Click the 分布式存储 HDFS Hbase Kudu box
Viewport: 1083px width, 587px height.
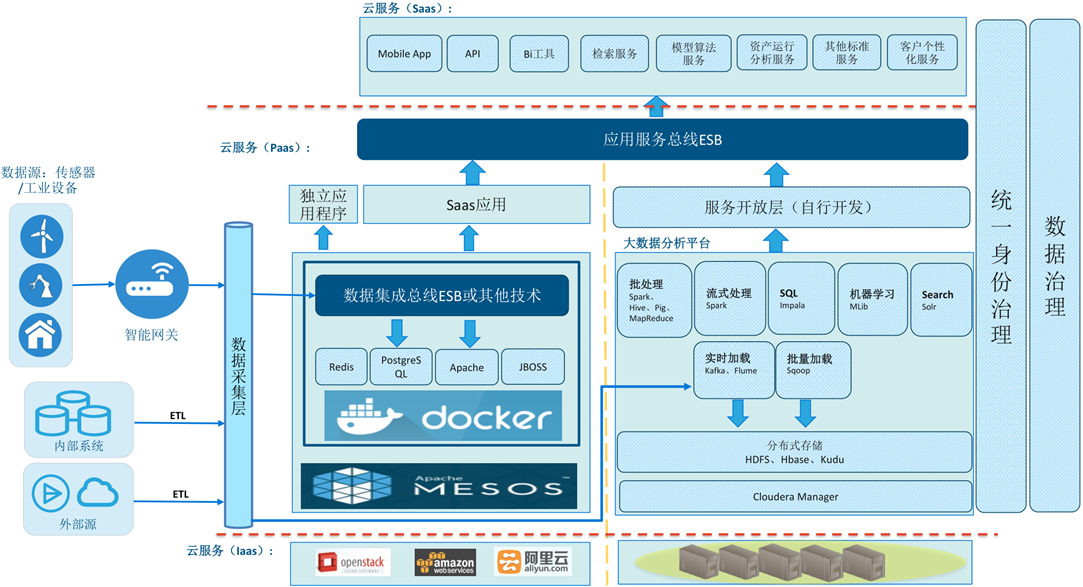(794, 452)
